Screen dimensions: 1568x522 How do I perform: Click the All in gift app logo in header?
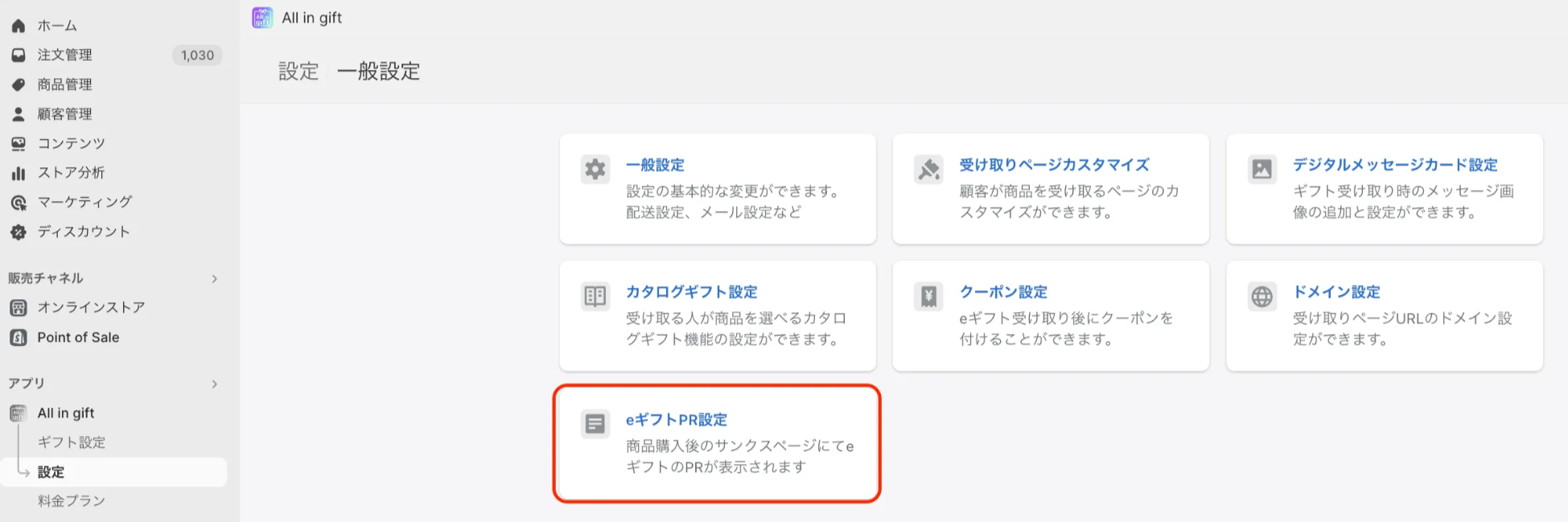(x=262, y=18)
